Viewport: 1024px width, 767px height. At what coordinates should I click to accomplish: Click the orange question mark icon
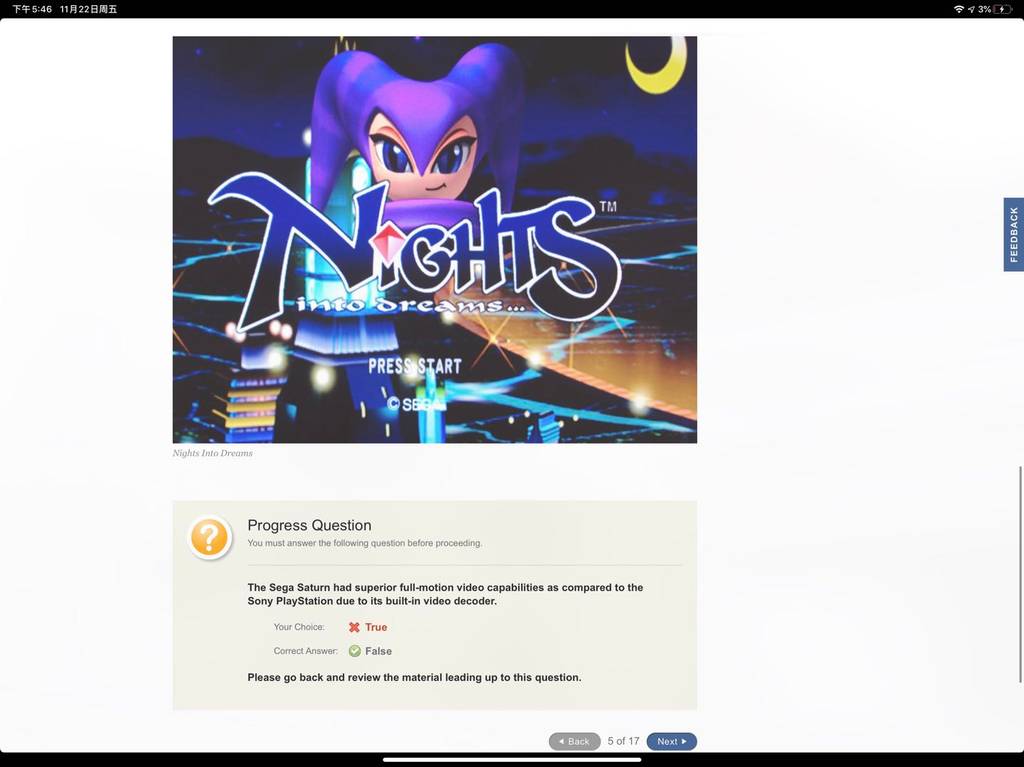tap(209, 537)
